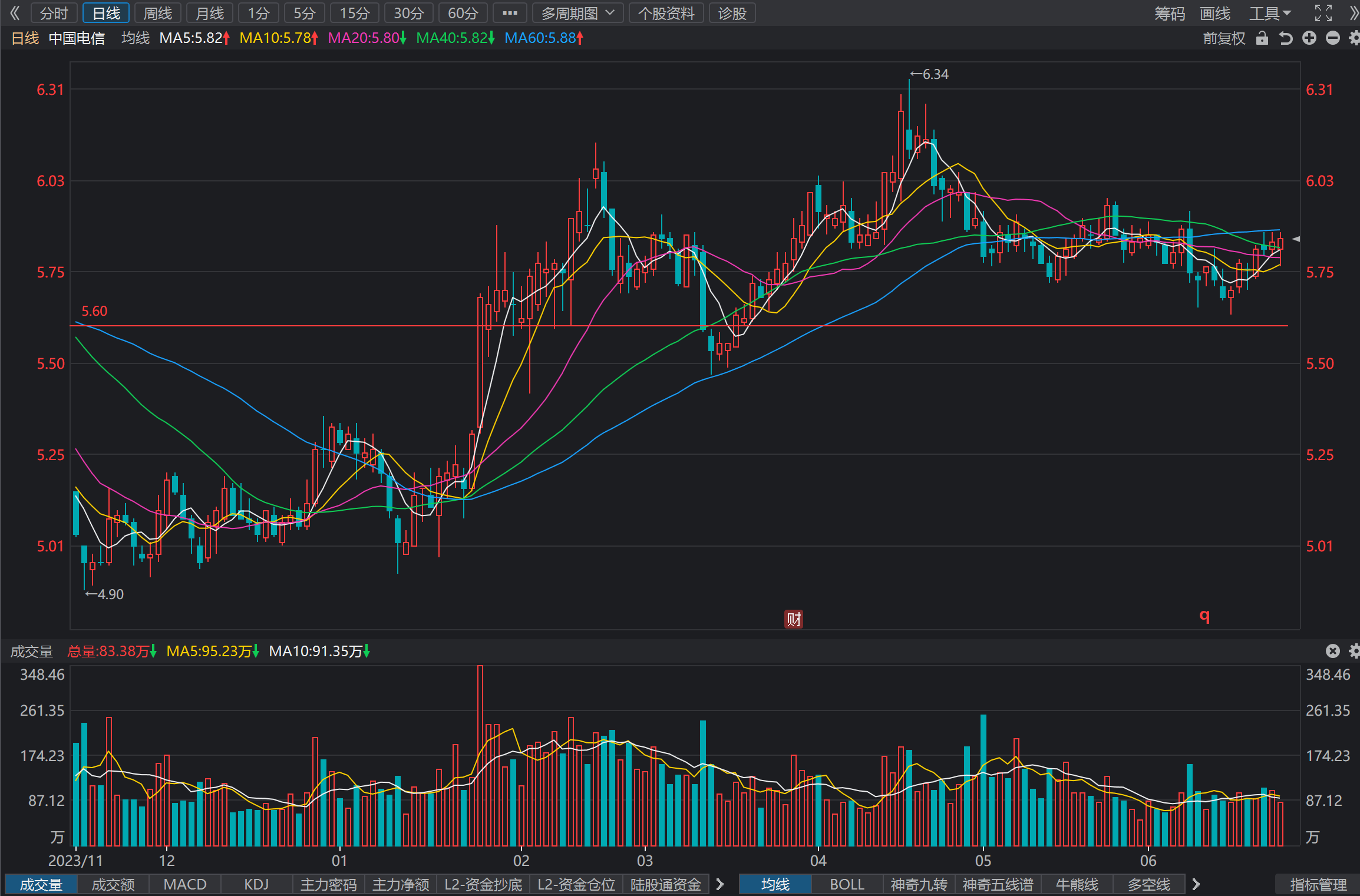Select 均线 main indicator tab
1360x896 pixels.
click(775, 884)
